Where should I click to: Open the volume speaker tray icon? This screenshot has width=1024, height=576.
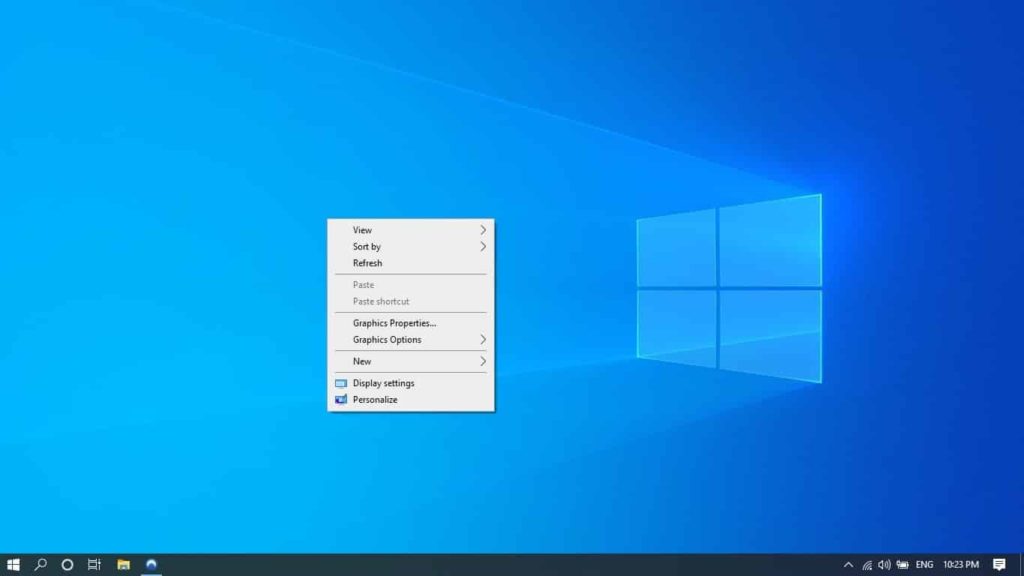click(x=884, y=565)
